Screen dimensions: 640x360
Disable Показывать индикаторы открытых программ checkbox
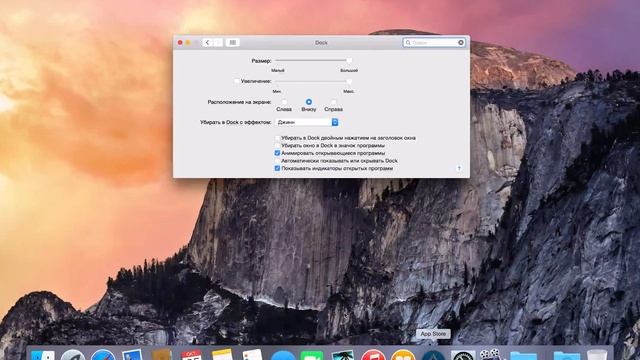[277, 168]
